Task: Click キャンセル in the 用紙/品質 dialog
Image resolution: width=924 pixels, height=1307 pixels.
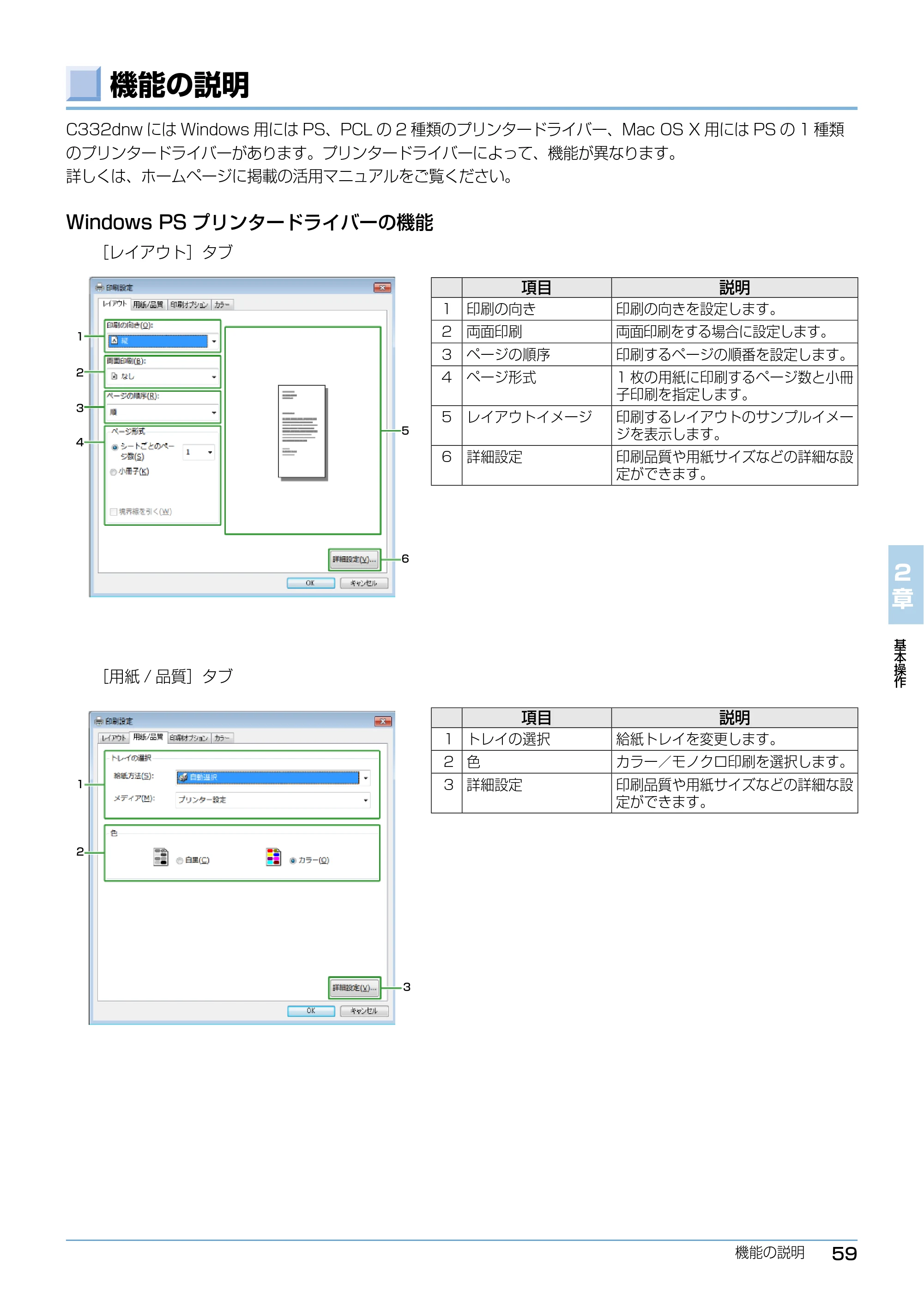Action: click(x=364, y=1011)
